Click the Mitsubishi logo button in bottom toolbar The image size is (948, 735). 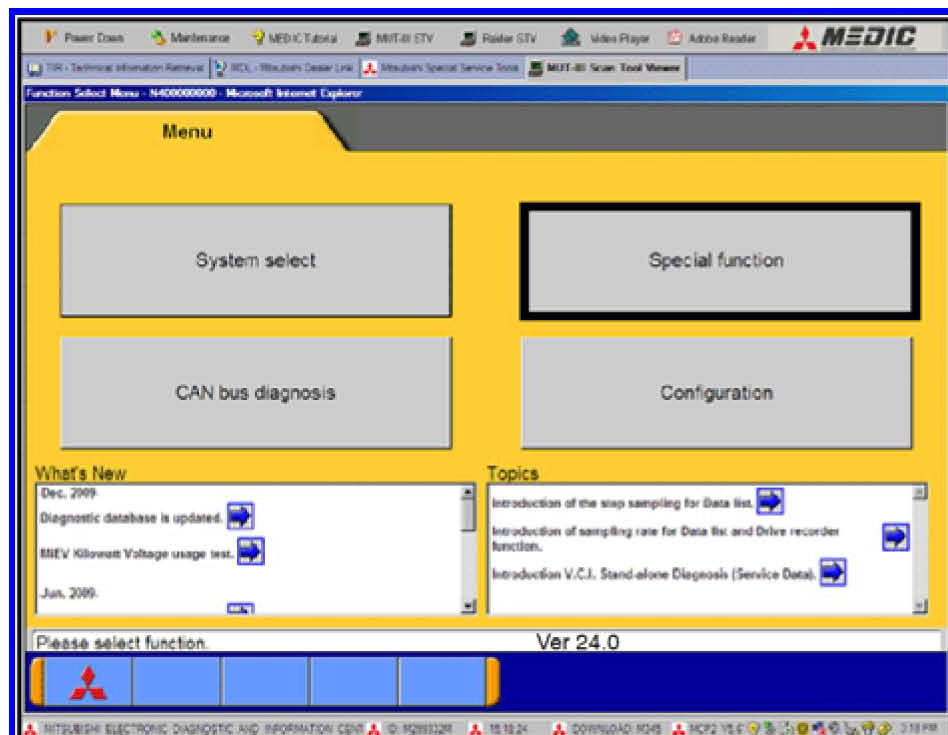click(87, 683)
